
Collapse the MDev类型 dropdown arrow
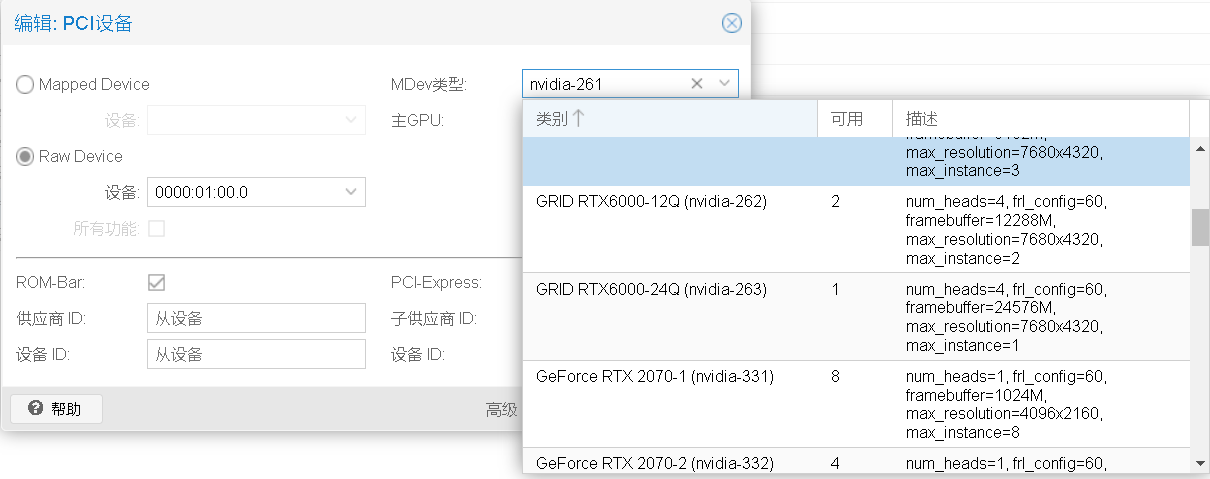coord(725,84)
